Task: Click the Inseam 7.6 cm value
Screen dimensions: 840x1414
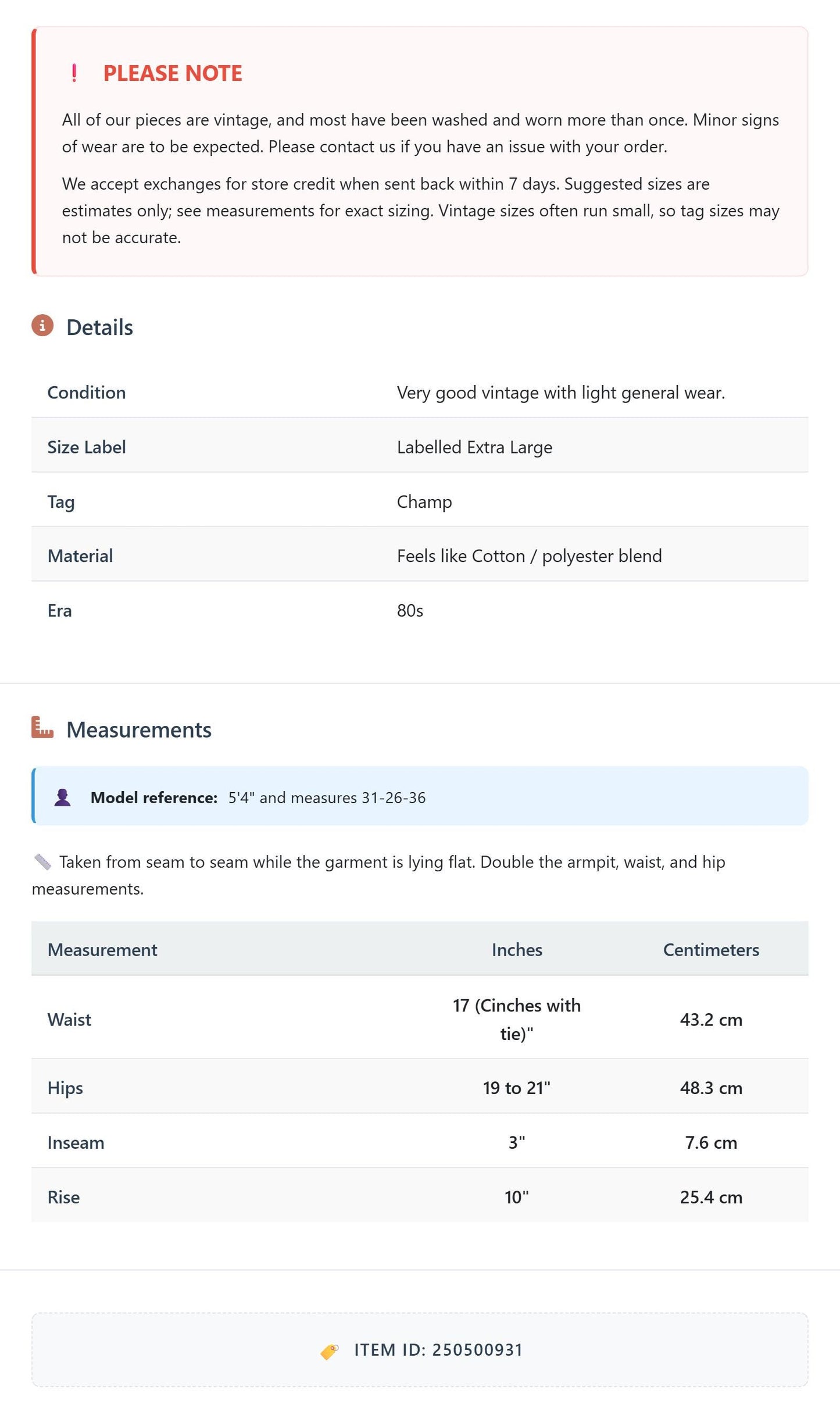Action: tap(711, 1142)
